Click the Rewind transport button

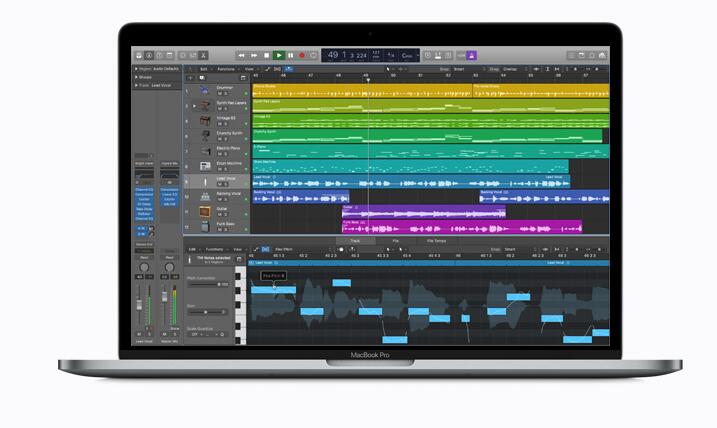point(242,55)
